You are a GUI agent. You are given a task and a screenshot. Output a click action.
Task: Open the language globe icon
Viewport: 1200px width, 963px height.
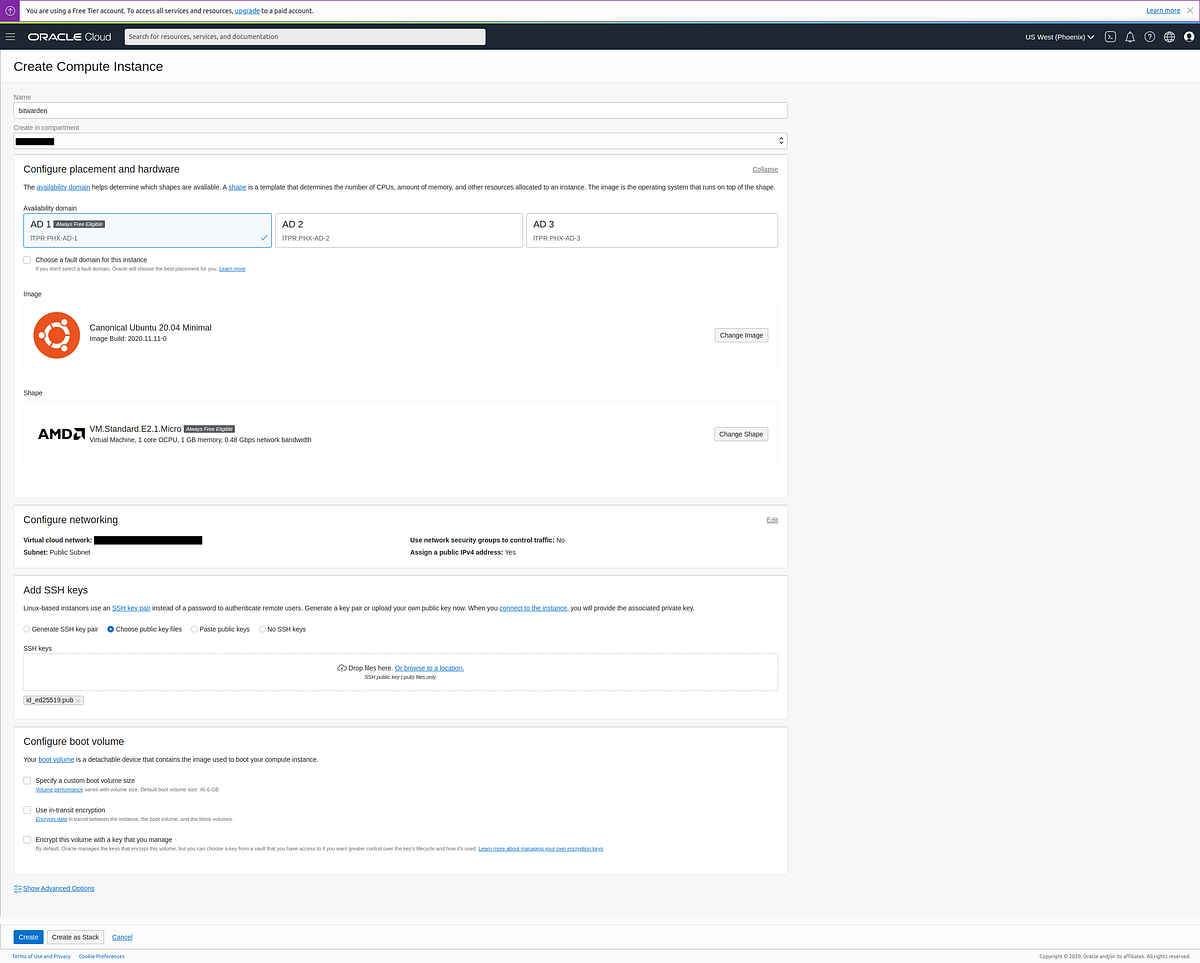pyautogui.click(x=1168, y=36)
